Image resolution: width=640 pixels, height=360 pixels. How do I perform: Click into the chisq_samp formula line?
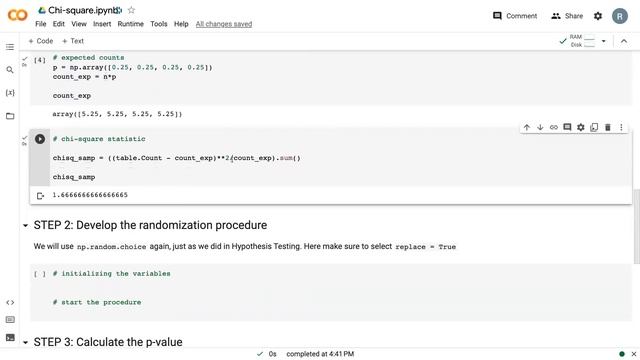tap(176, 158)
